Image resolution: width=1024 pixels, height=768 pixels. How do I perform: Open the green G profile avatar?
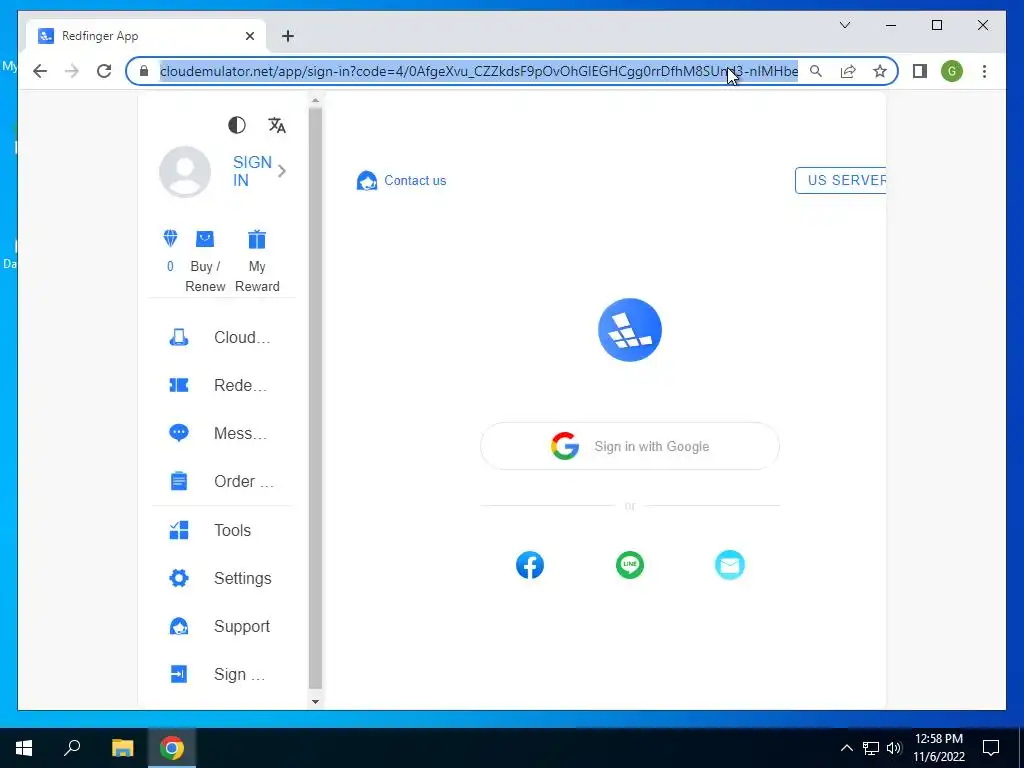(952, 71)
